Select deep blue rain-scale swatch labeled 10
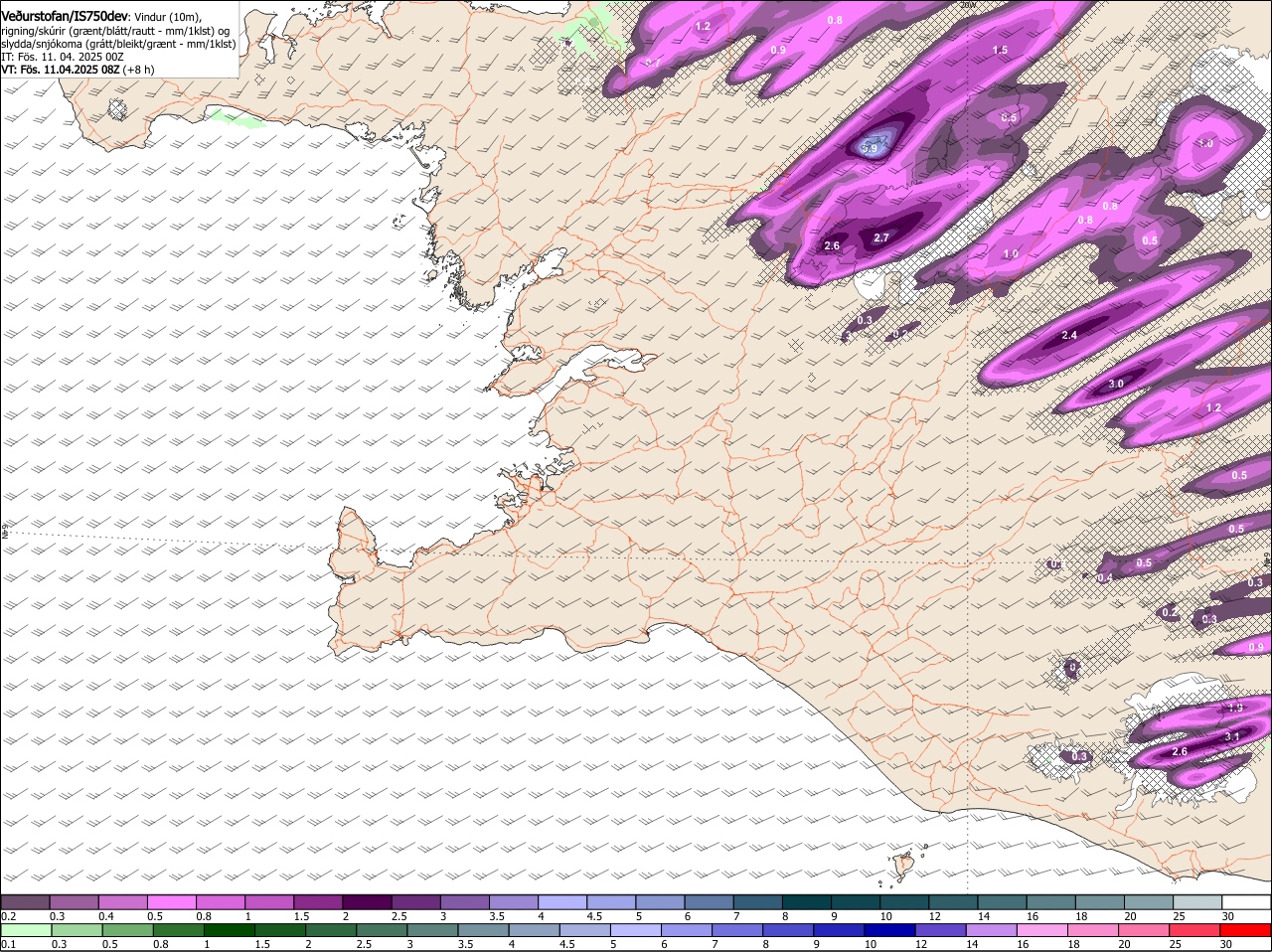This screenshot has height=952, width=1272. pos(889,930)
